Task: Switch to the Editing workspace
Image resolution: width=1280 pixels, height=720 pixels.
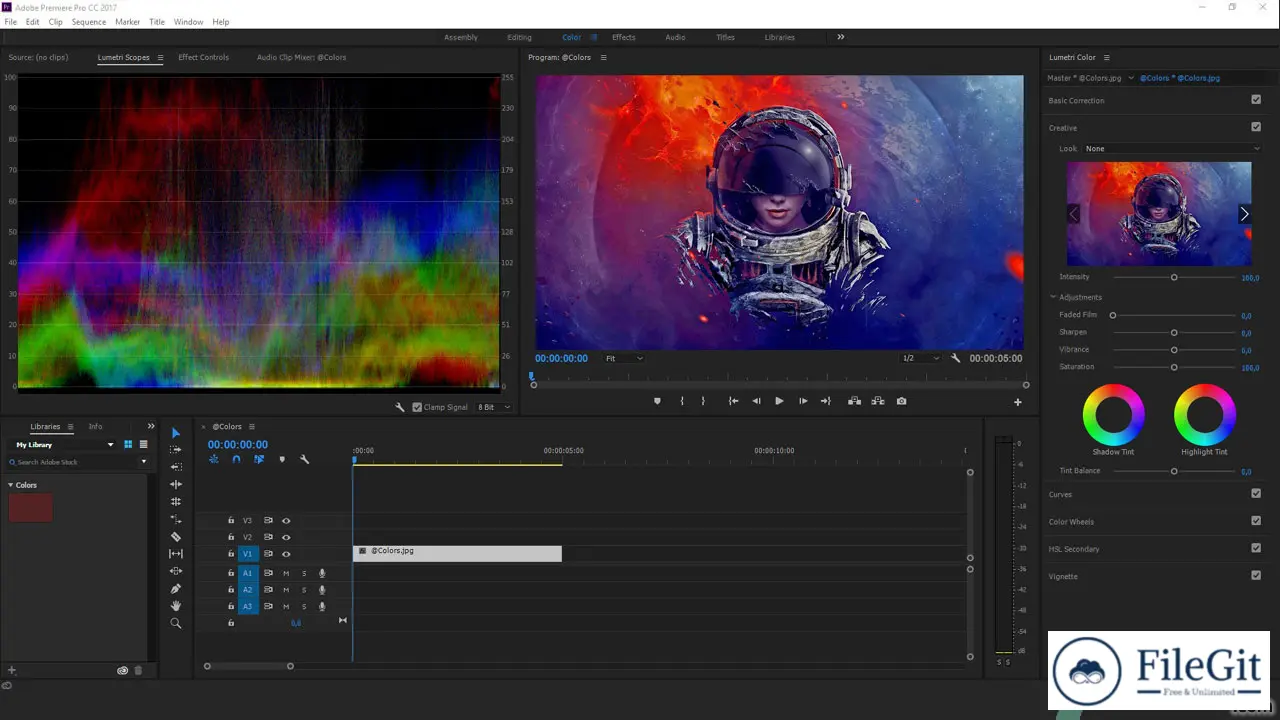Action: 519,37
